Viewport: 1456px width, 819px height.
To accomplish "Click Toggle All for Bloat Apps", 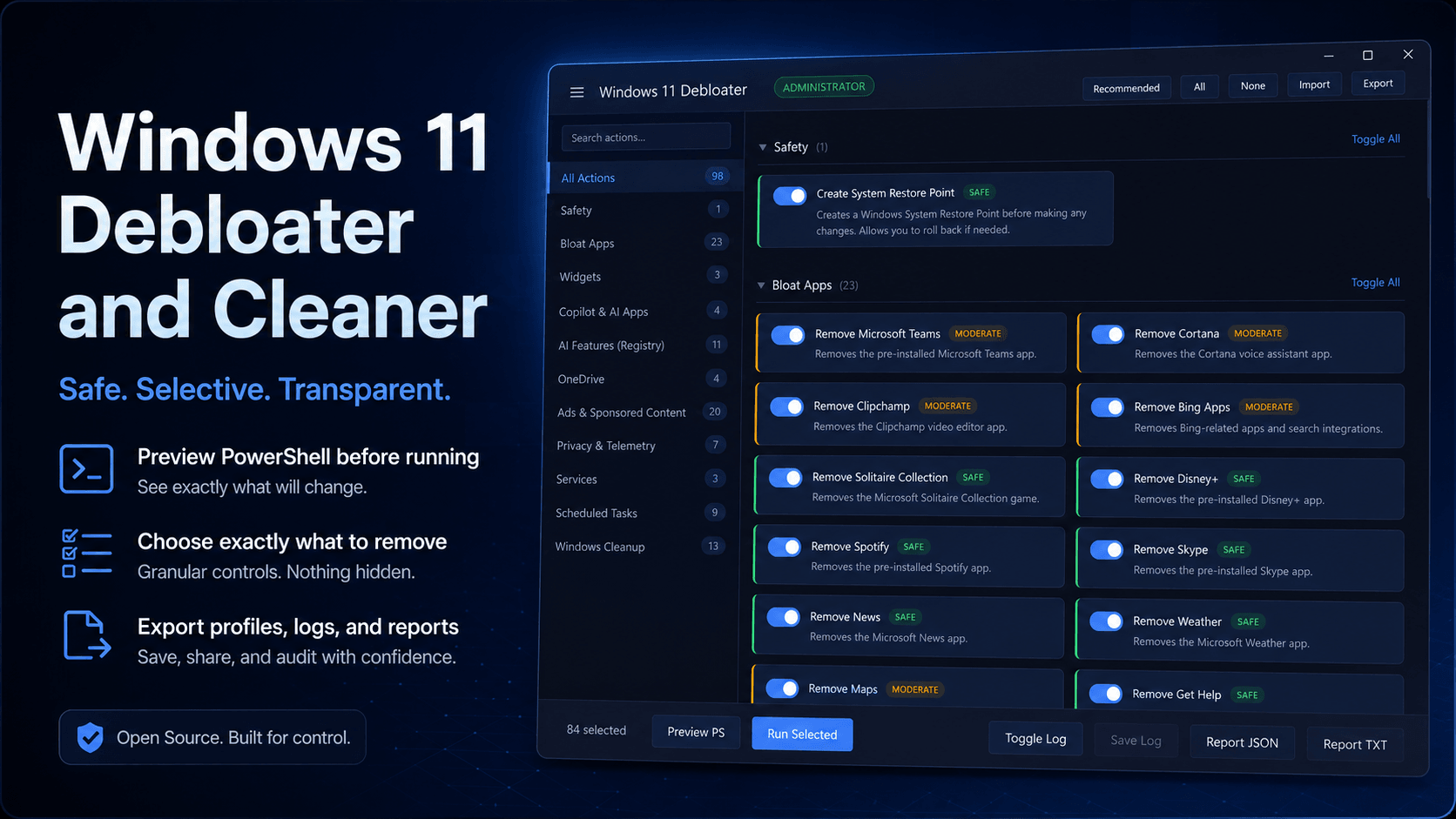I will click(1375, 283).
